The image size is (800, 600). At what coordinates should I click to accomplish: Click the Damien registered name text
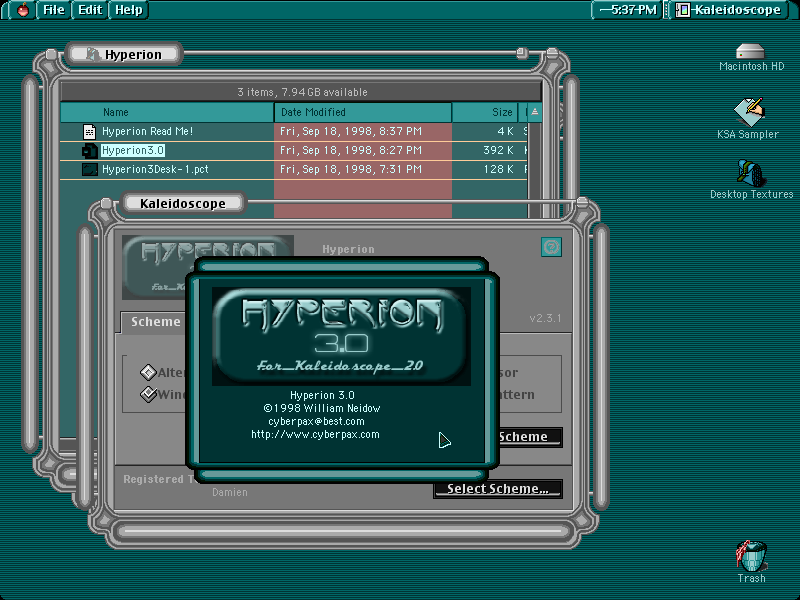(230, 492)
